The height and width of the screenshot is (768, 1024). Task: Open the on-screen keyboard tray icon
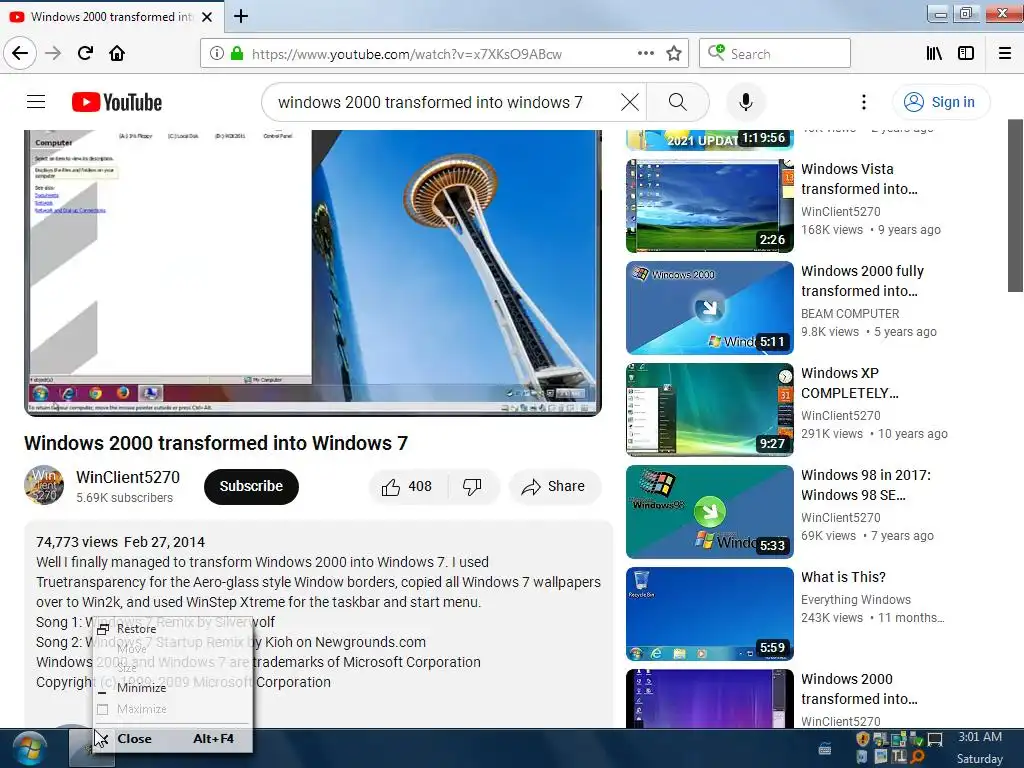[825, 750]
